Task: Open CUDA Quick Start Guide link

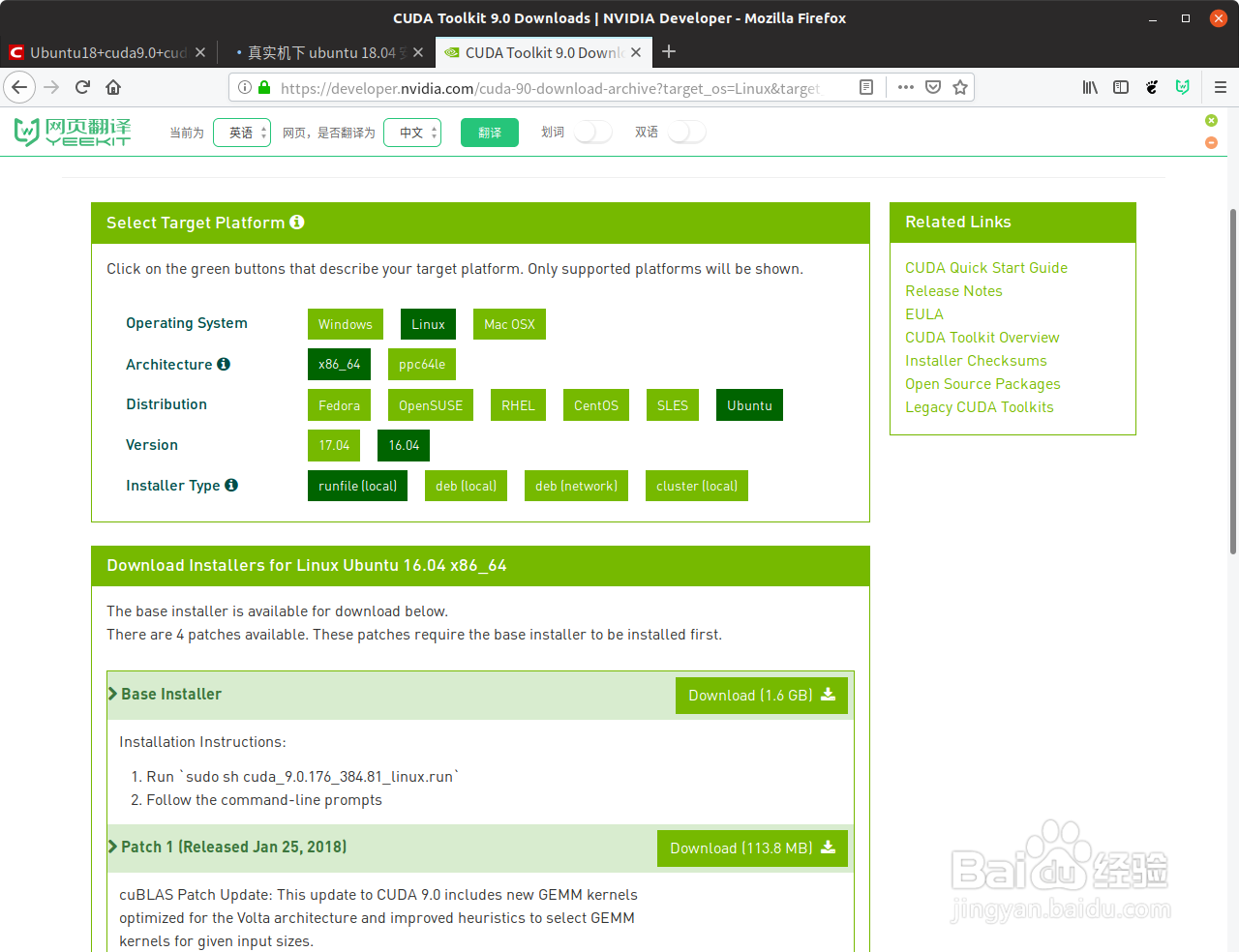Action: [x=986, y=268]
